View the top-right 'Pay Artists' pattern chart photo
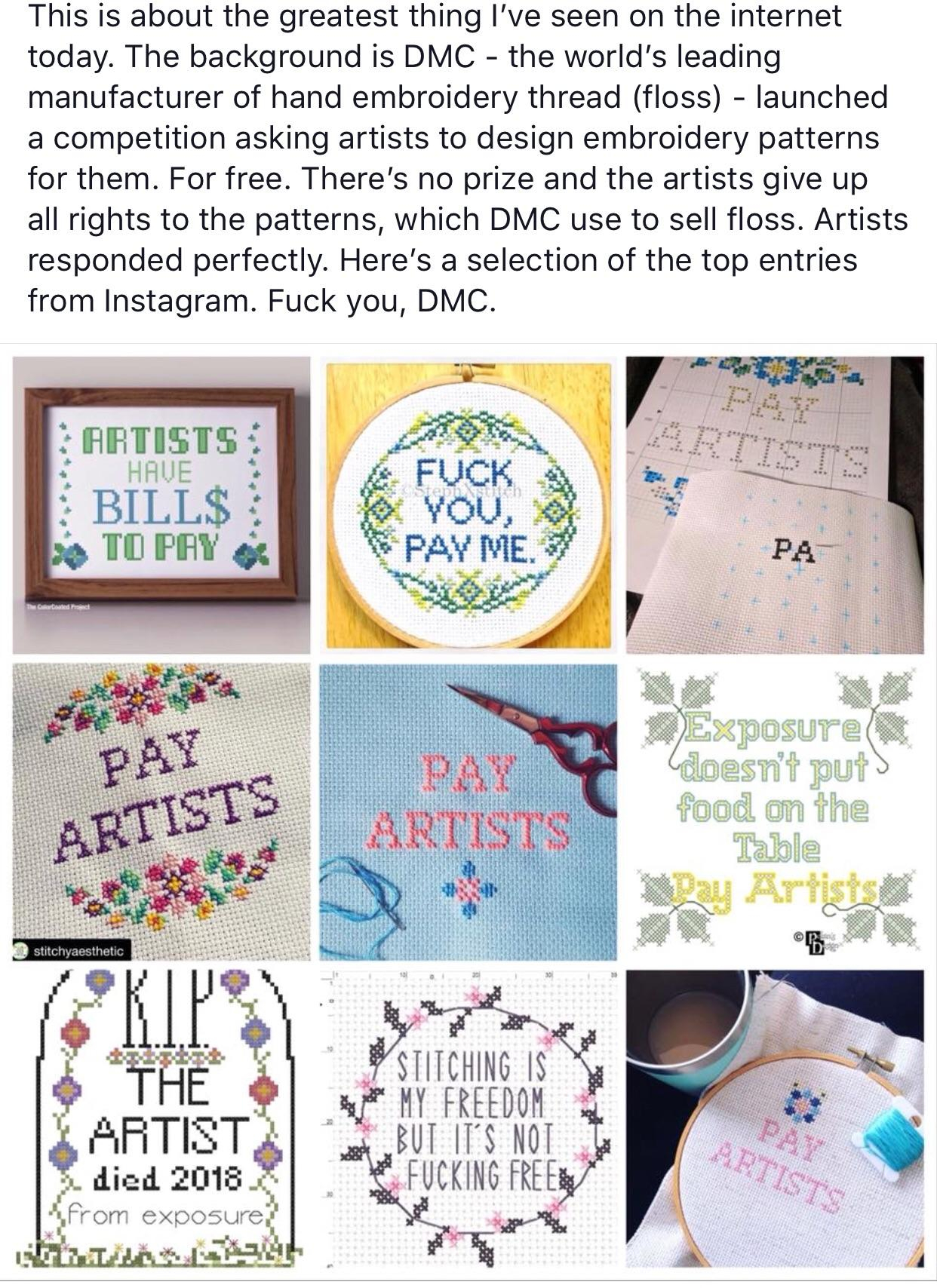 (x=775, y=504)
